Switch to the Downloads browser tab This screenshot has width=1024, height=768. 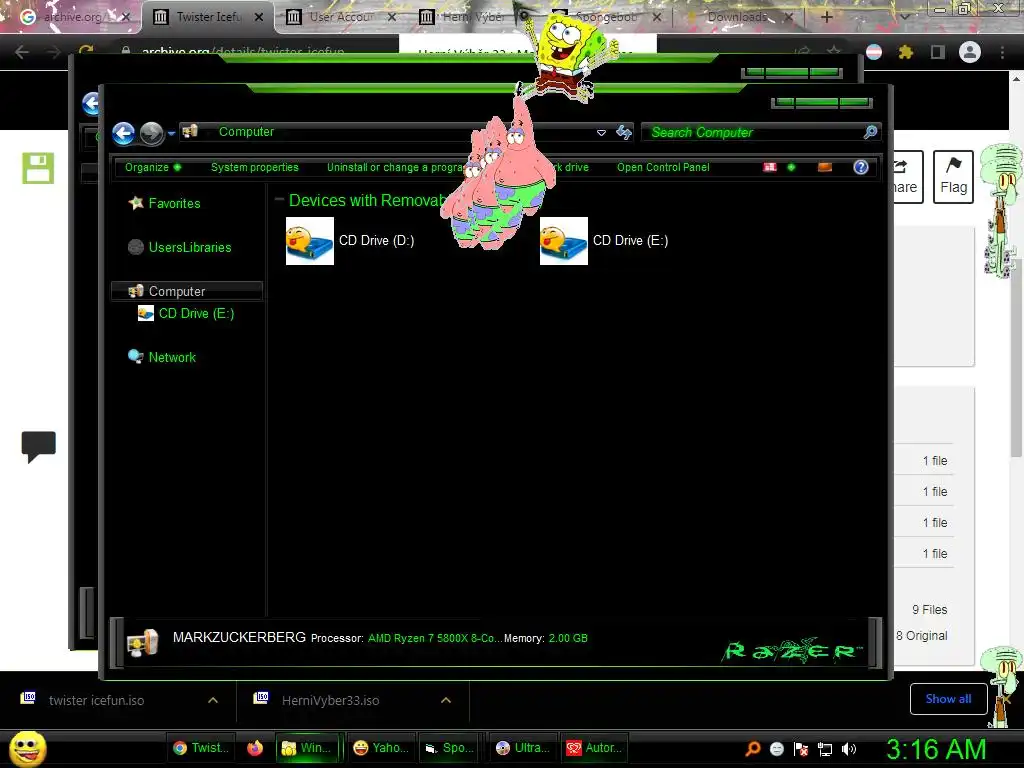click(x=737, y=17)
